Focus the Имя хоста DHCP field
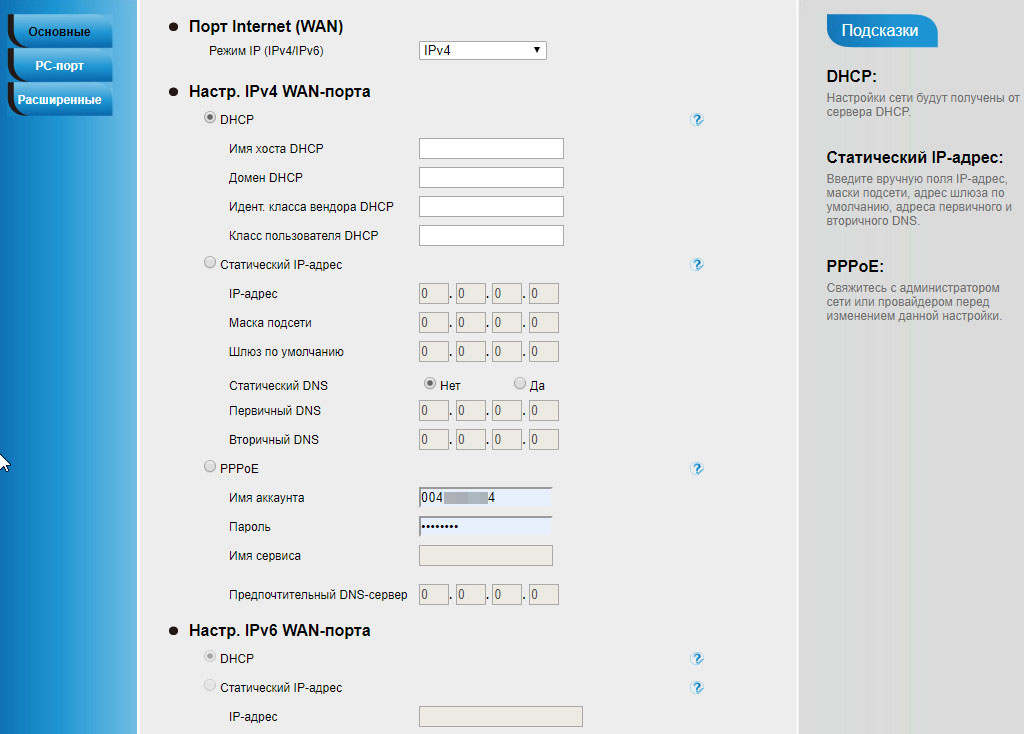Screen dimensions: 1024x734 tap(491, 149)
